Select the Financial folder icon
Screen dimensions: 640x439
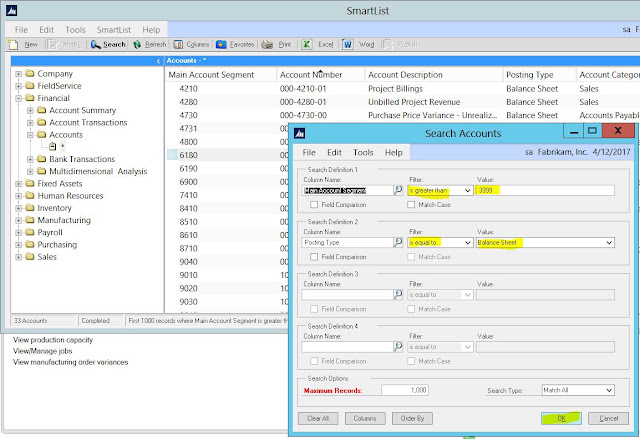pyautogui.click(x=30, y=98)
